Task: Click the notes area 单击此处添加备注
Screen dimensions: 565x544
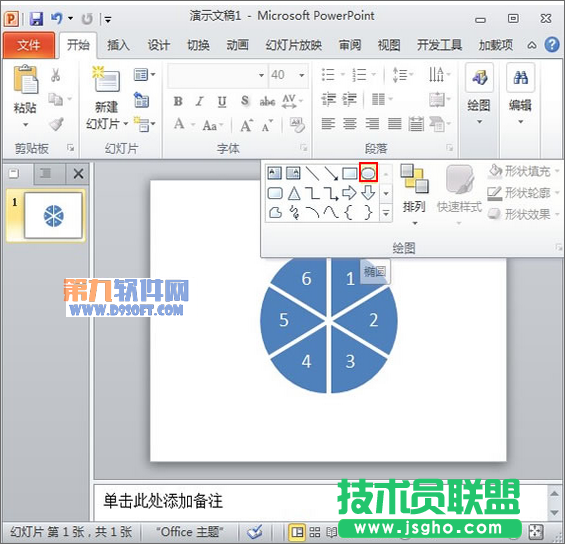Action: 163,501
